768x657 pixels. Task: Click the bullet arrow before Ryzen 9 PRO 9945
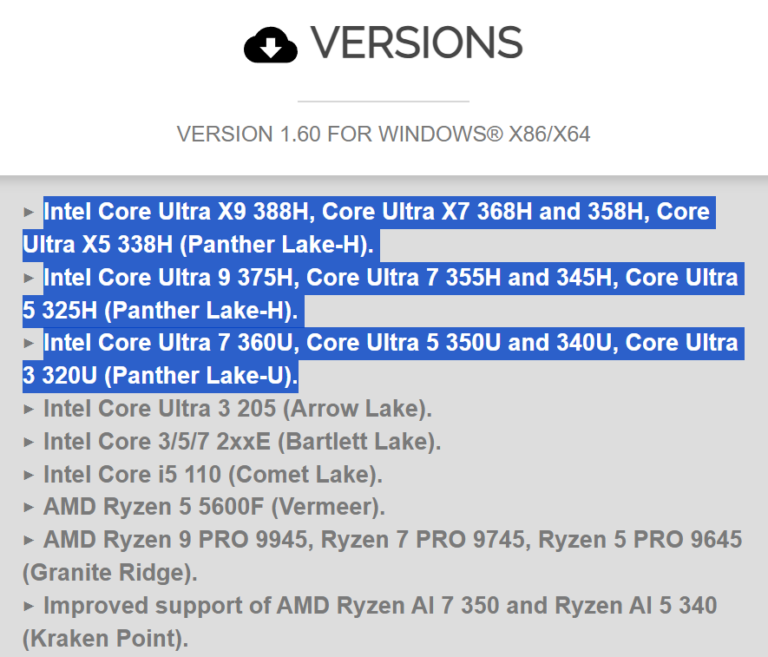[x=29, y=541]
